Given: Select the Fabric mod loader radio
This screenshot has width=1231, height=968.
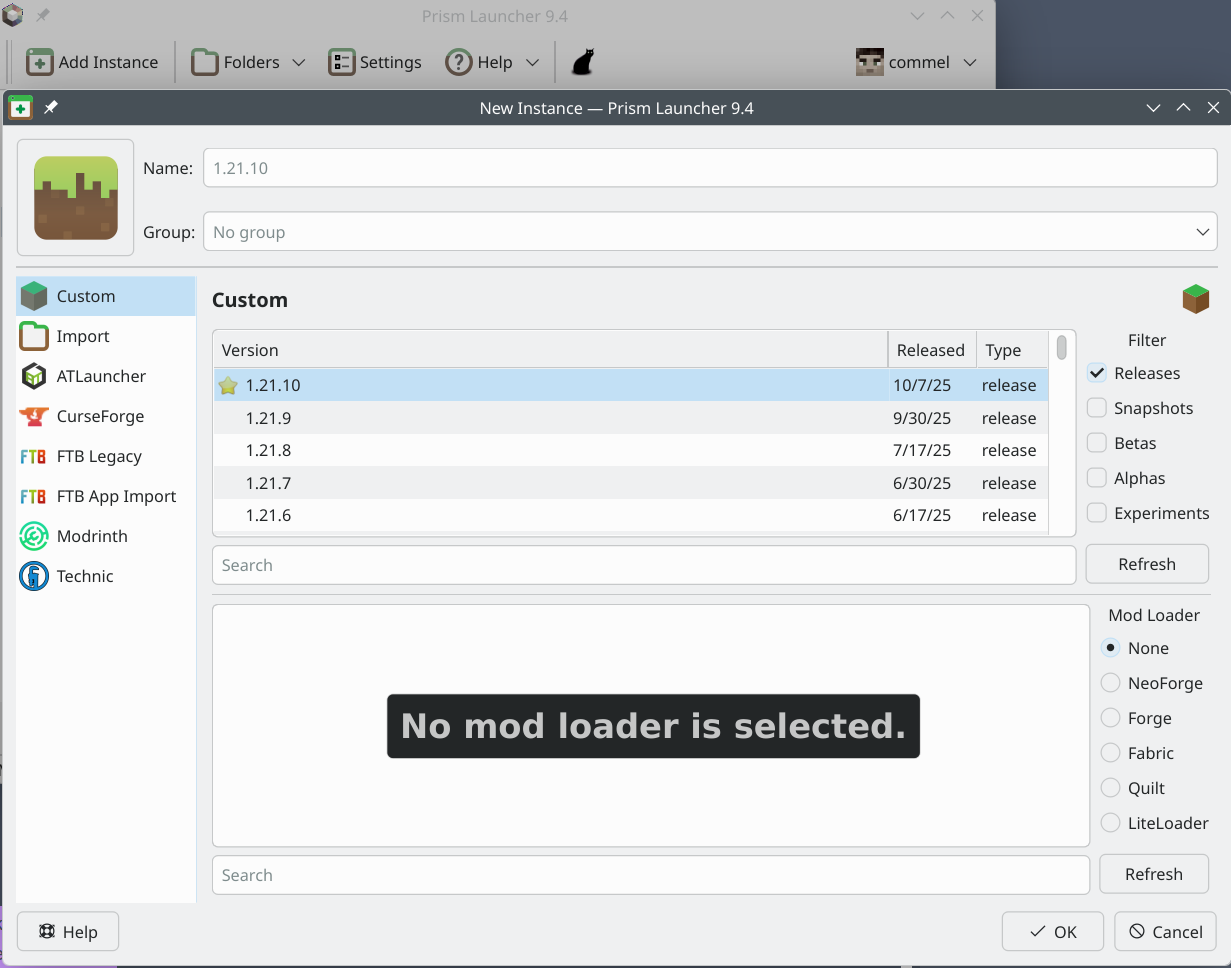Looking at the screenshot, I should tap(1110, 753).
